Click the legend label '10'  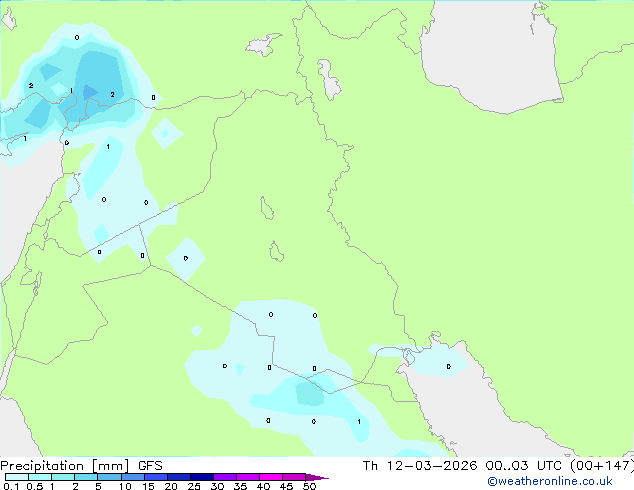click(125, 486)
